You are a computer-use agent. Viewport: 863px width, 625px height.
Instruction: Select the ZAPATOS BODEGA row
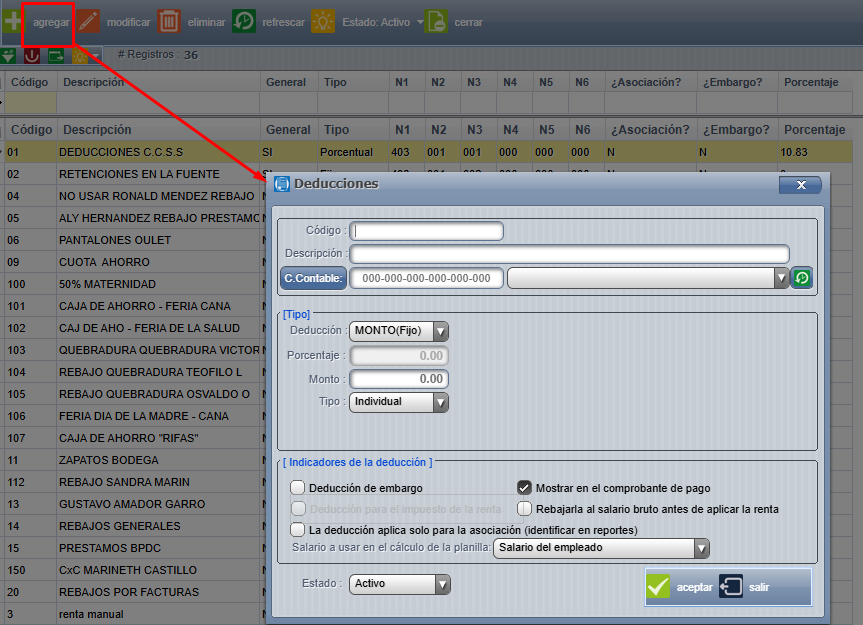tap(134, 460)
